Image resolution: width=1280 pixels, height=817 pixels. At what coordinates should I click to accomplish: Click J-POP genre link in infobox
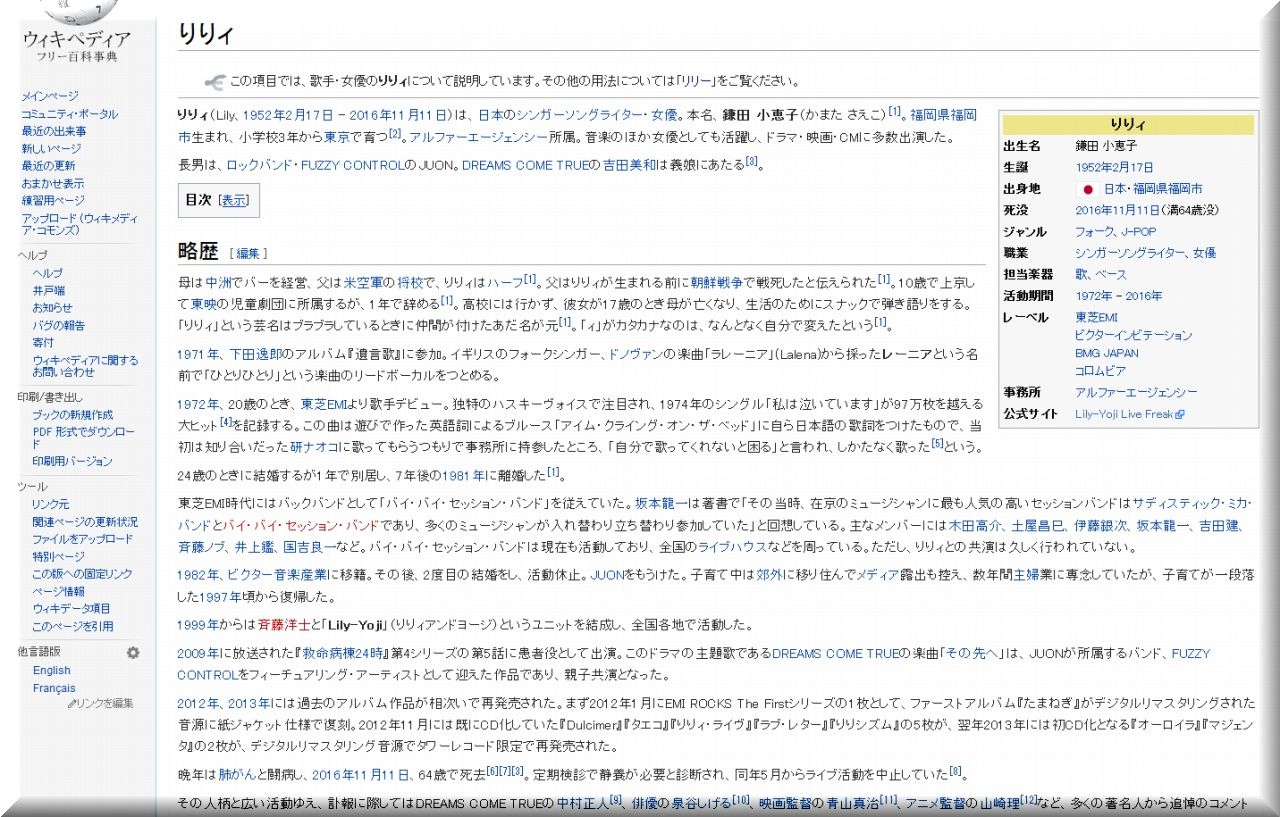[1140, 232]
